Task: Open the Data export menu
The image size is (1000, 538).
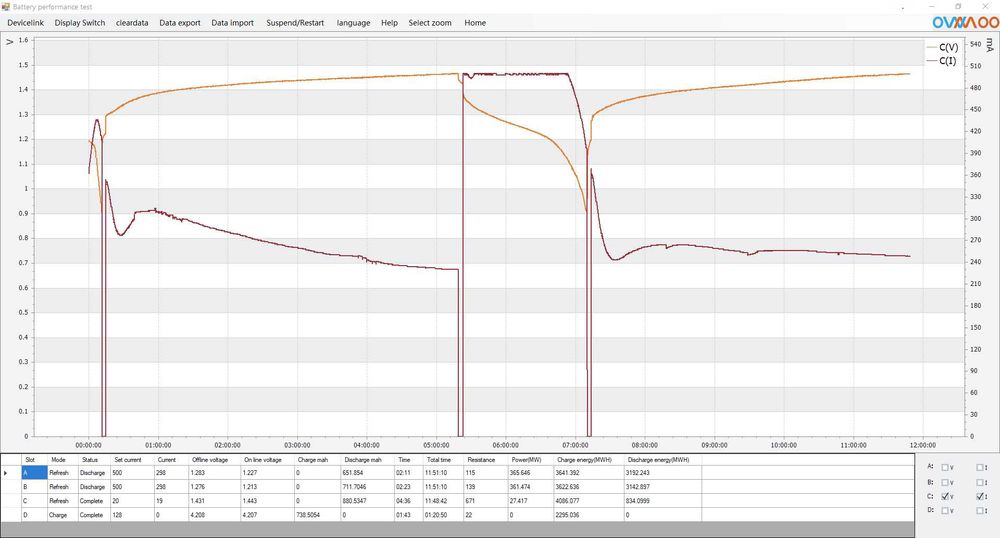Action: coord(180,22)
